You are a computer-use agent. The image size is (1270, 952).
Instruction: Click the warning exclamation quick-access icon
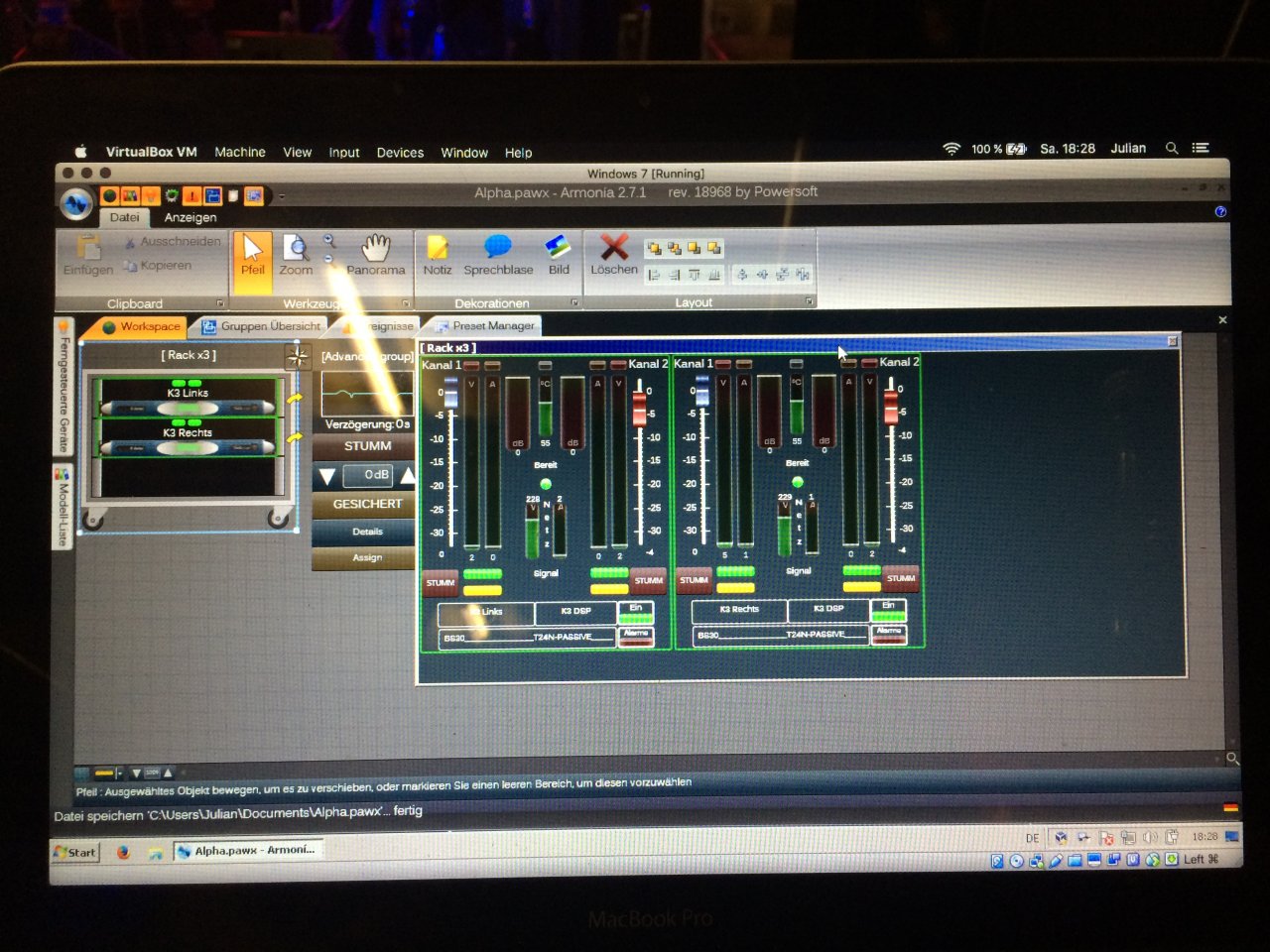[x=192, y=195]
